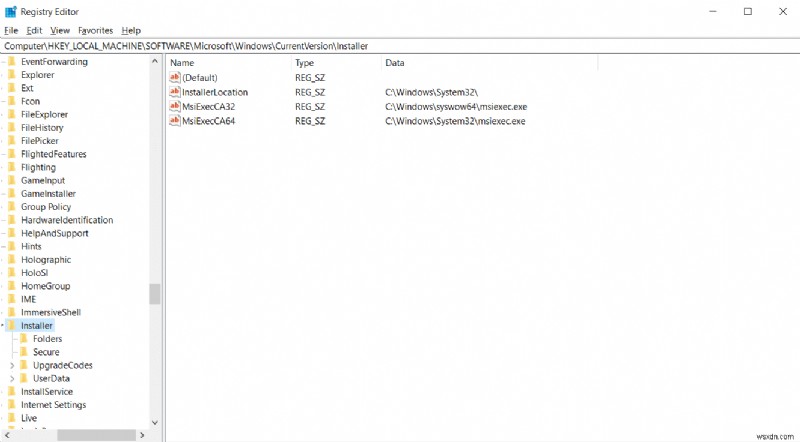
Task: Click the C:\Windows\System32\ data cell
Action: (x=432, y=92)
